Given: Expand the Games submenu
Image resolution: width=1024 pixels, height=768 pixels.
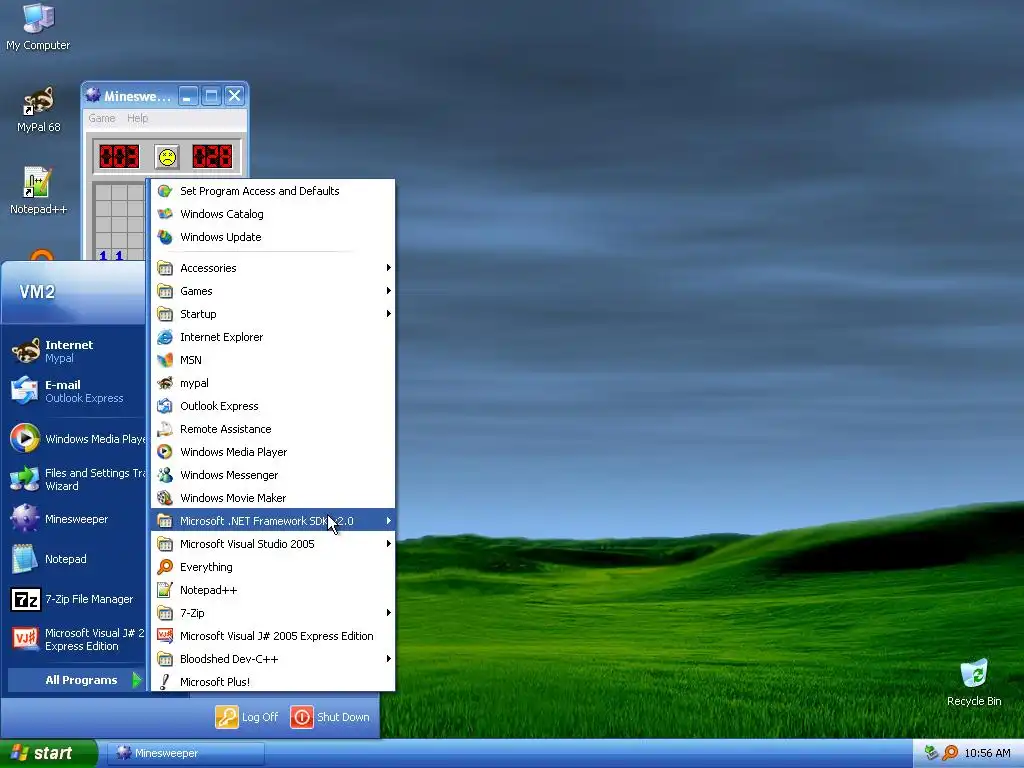Looking at the screenshot, I should (273, 291).
